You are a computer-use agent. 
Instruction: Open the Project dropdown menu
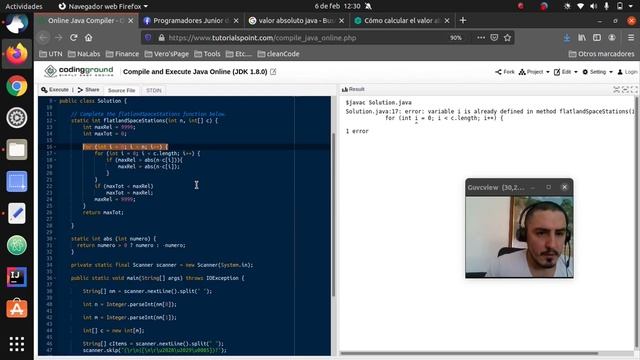(534, 72)
